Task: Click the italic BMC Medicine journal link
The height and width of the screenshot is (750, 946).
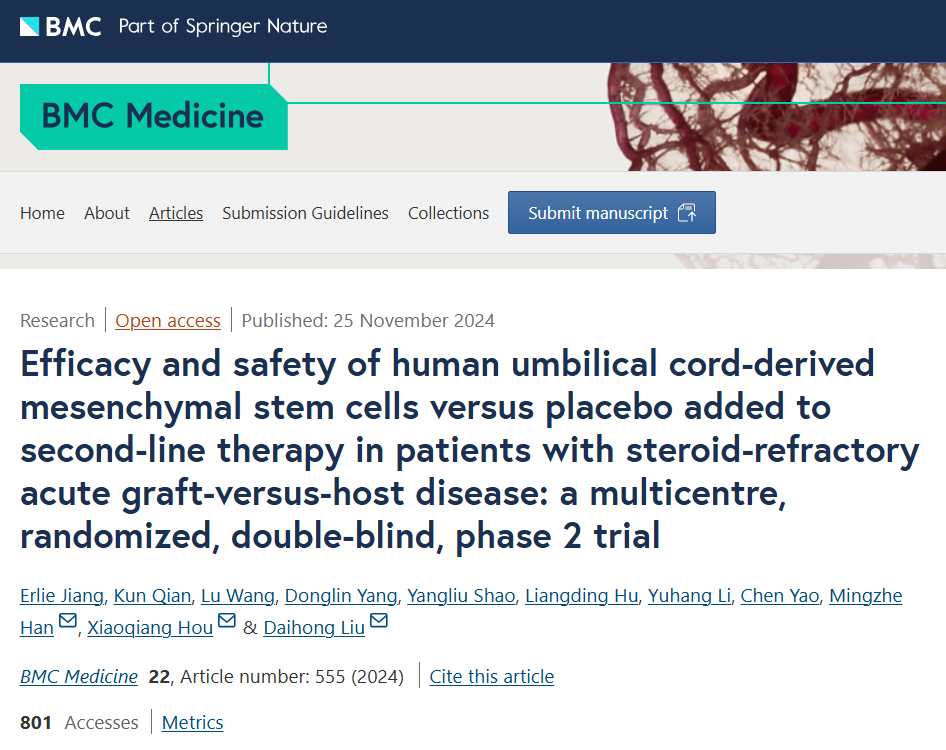Action: [x=79, y=677]
